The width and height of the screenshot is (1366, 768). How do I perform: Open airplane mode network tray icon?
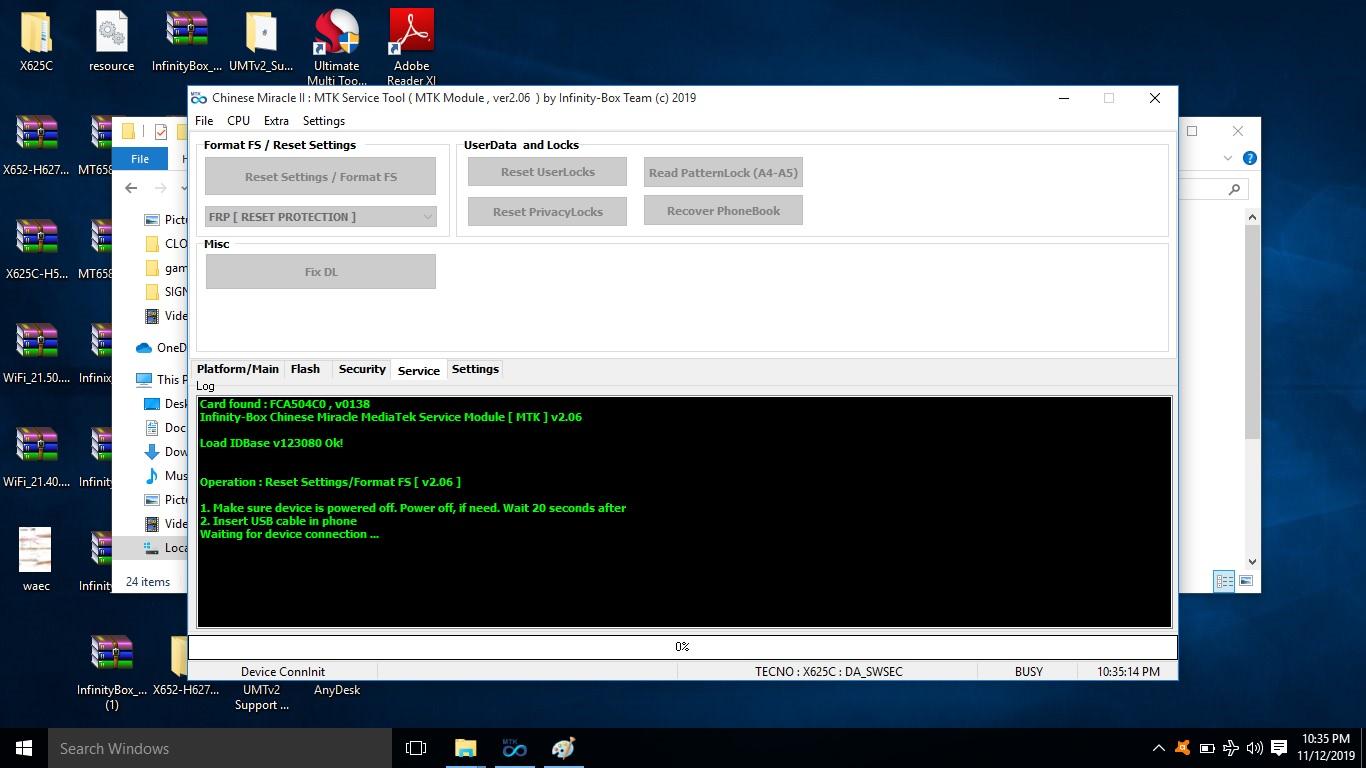click(1231, 748)
